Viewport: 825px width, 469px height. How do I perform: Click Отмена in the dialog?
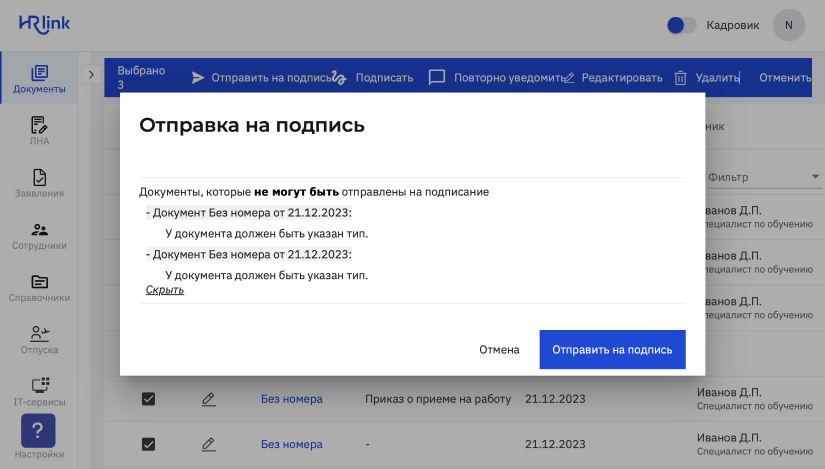pos(499,350)
